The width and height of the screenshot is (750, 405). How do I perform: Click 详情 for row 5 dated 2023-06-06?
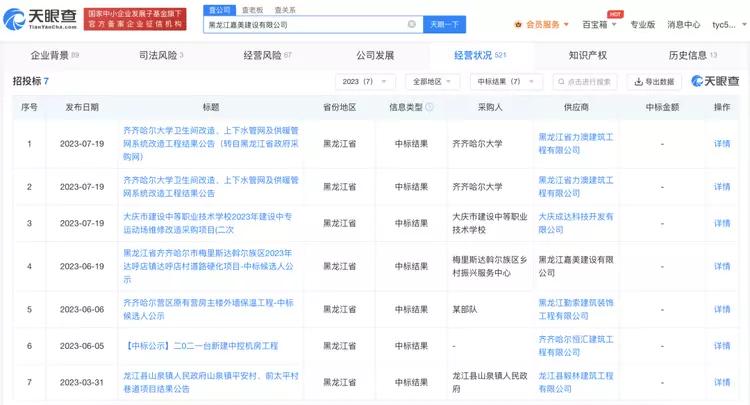coord(722,309)
